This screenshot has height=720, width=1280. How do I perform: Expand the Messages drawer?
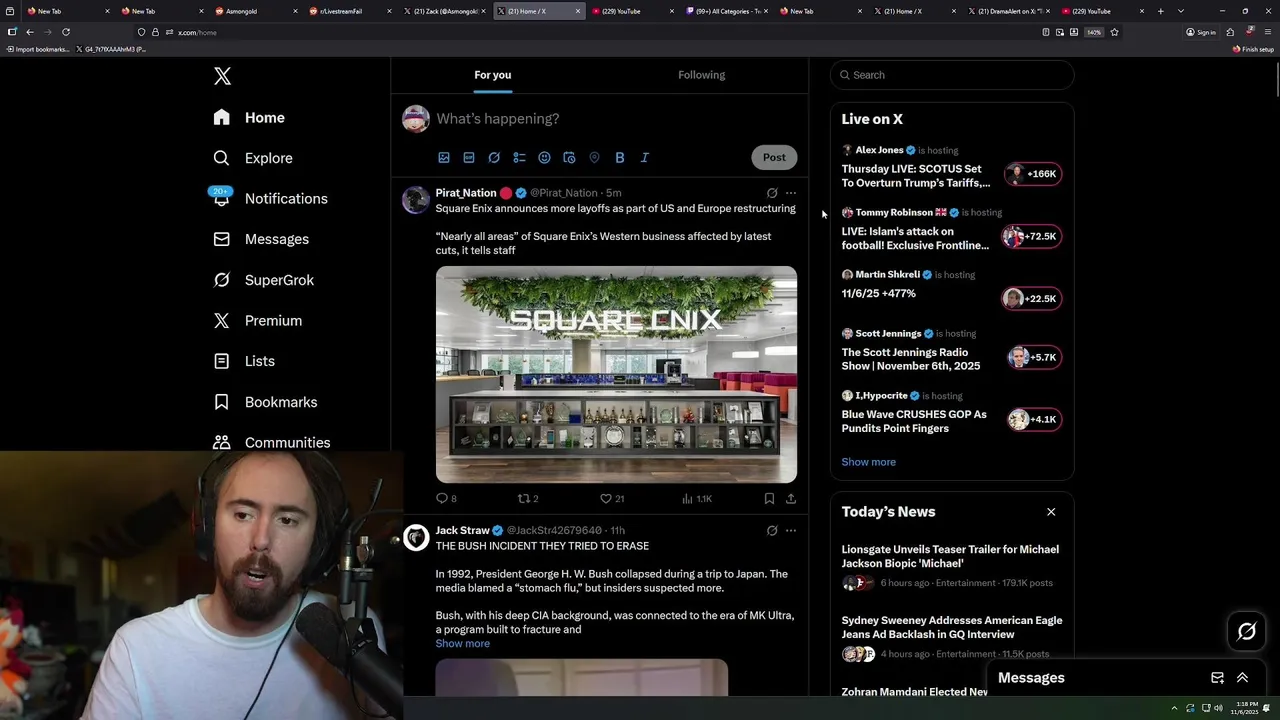[x=1242, y=678]
